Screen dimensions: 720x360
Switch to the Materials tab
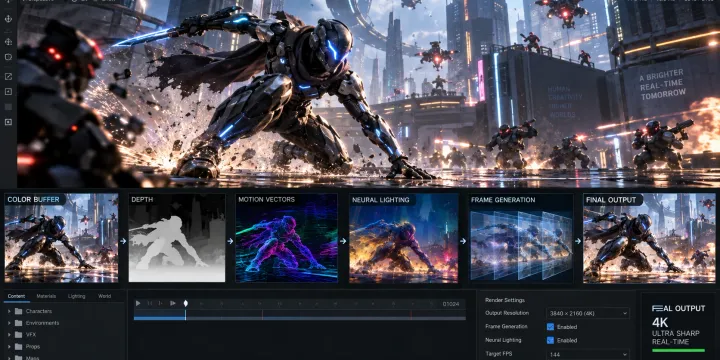pos(46,297)
